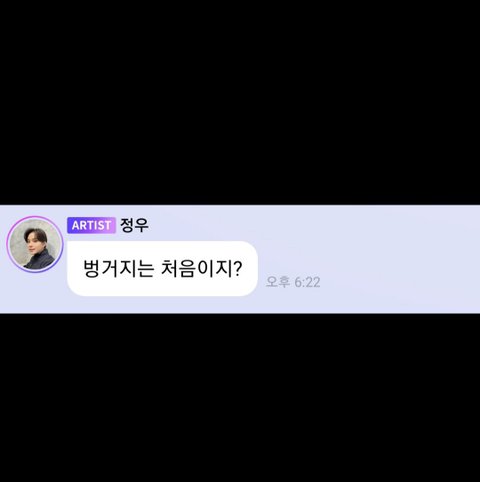Click the black area below the chat
Screen dimensions: 480x482
pyautogui.click(x=240, y=398)
